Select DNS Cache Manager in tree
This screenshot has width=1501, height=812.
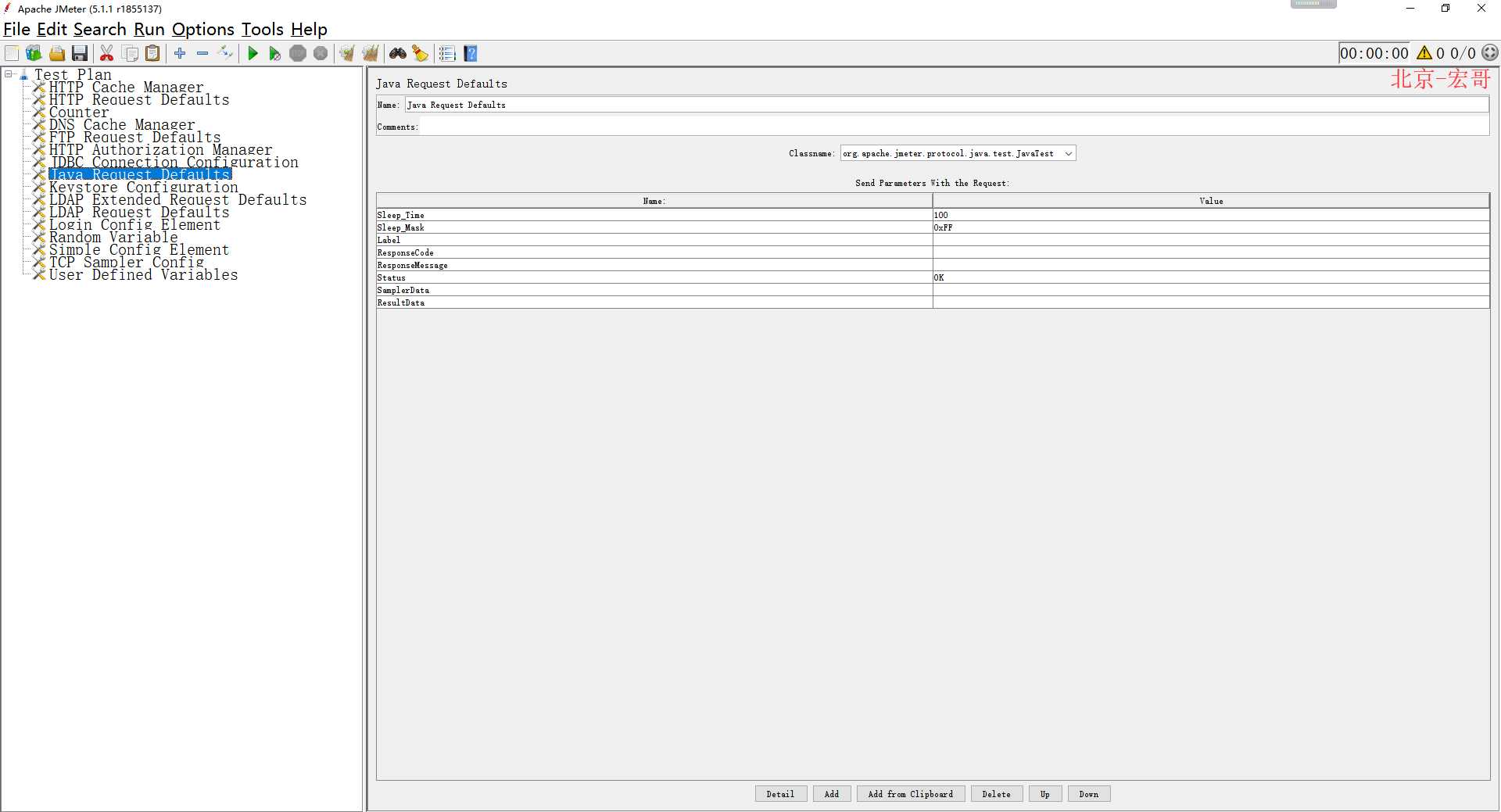click(122, 125)
